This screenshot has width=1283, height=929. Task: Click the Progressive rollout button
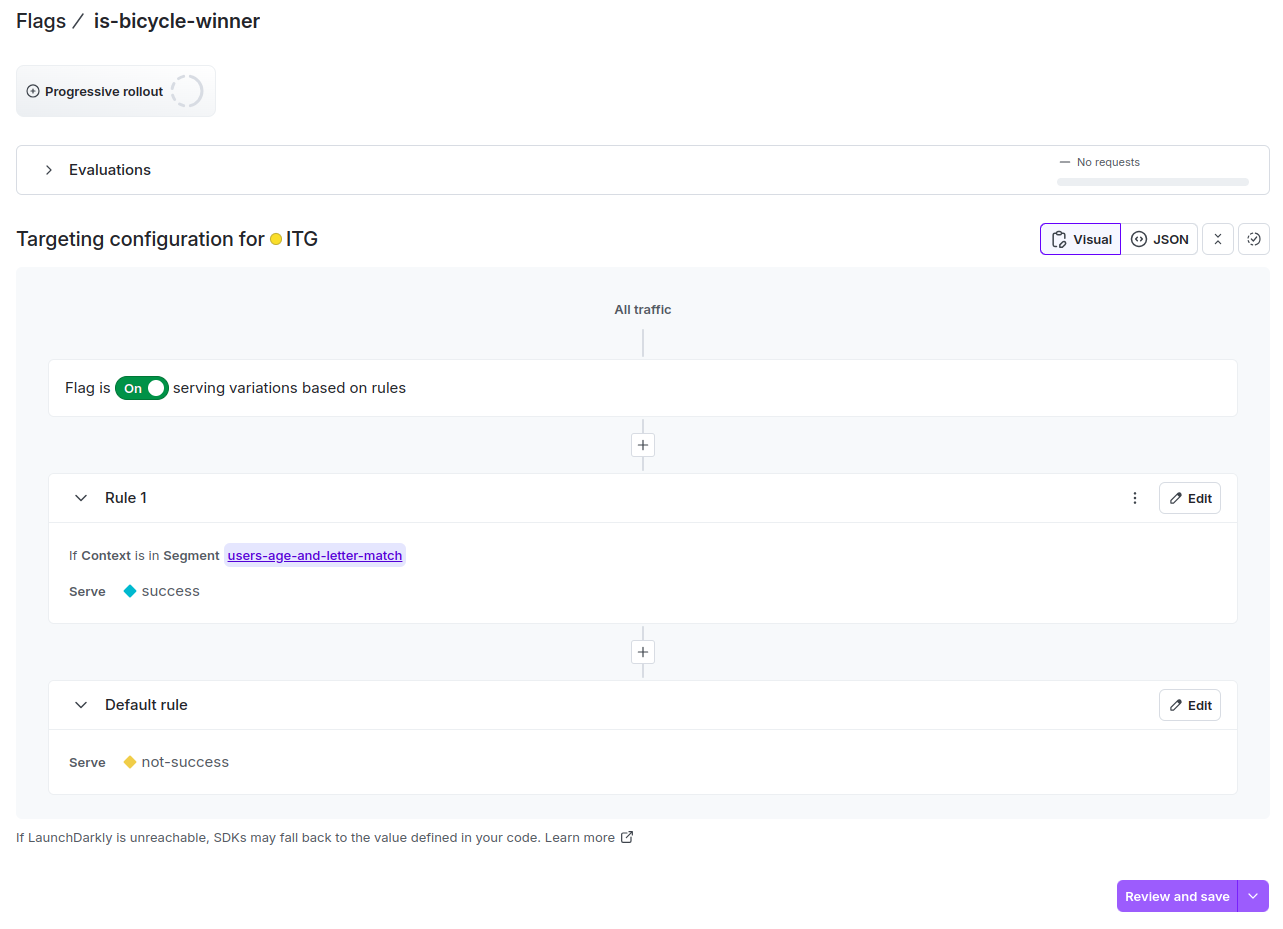116,91
